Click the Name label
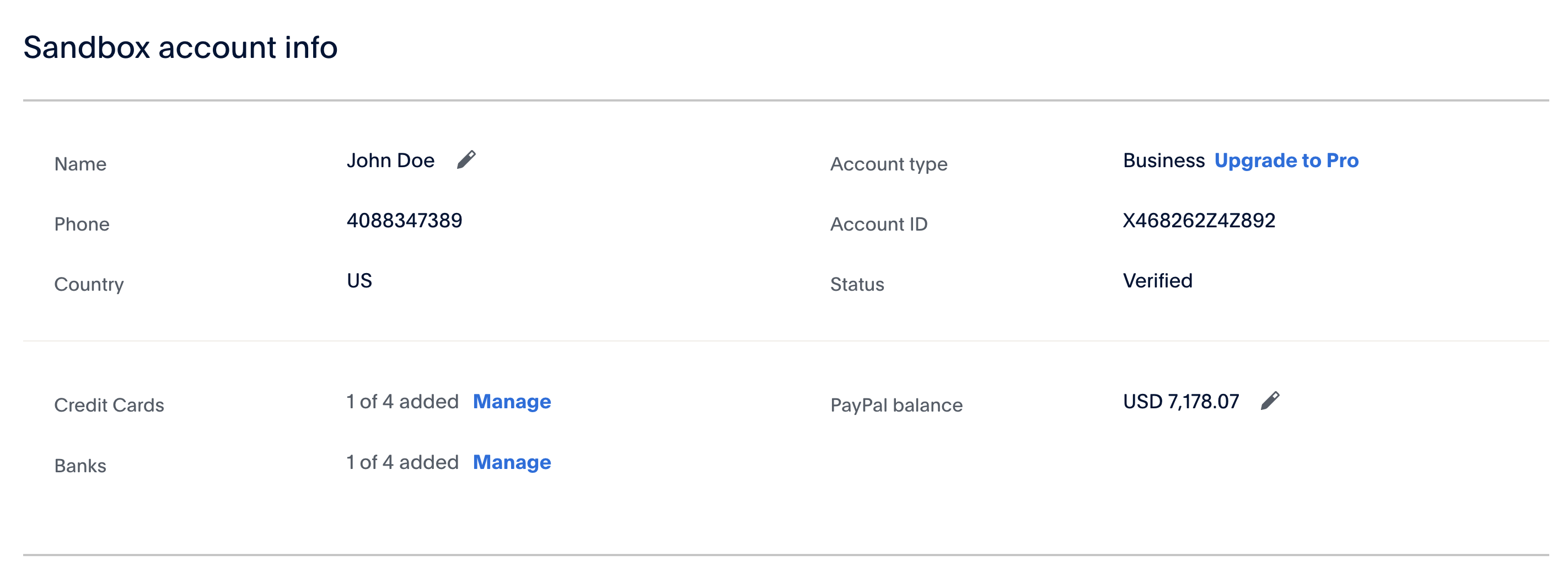1568x576 pixels. pyautogui.click(x=80, y=164)
